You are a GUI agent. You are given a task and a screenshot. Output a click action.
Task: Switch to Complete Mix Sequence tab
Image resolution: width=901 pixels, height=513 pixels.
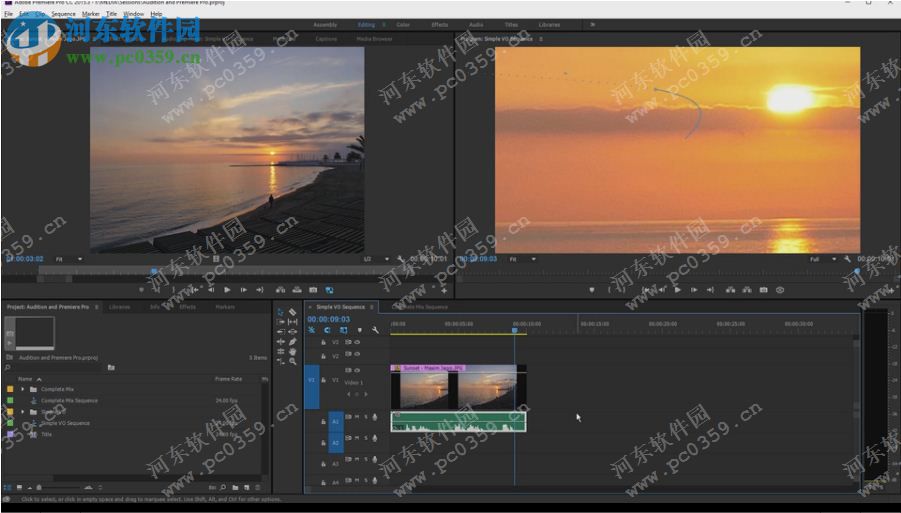pyautogui.click(x=420, y=307)
